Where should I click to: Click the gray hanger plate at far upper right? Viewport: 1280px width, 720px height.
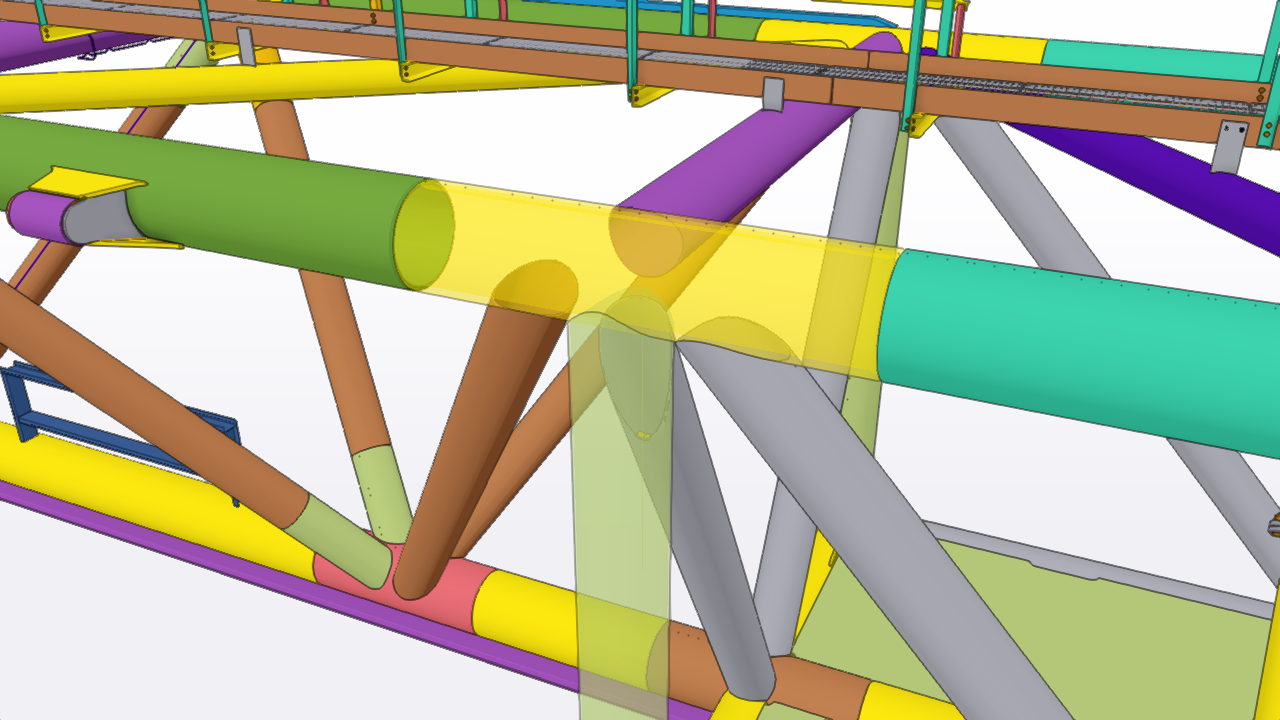pos(1229,145)
